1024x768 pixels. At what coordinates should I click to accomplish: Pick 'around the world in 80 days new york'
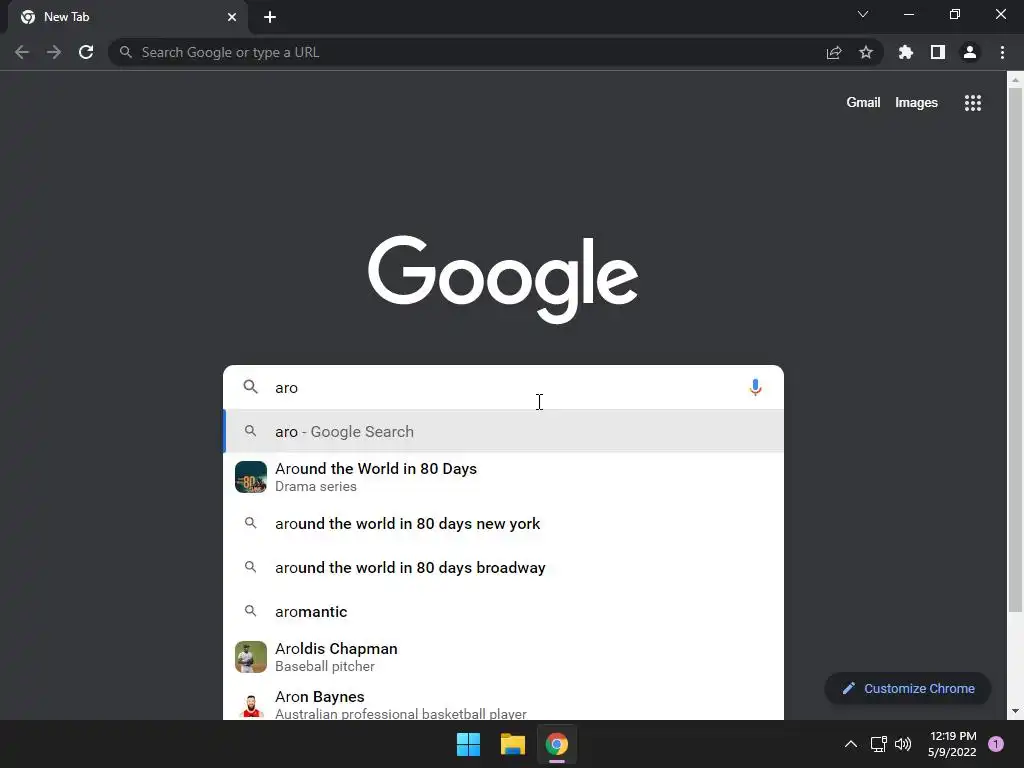(504, 524)
